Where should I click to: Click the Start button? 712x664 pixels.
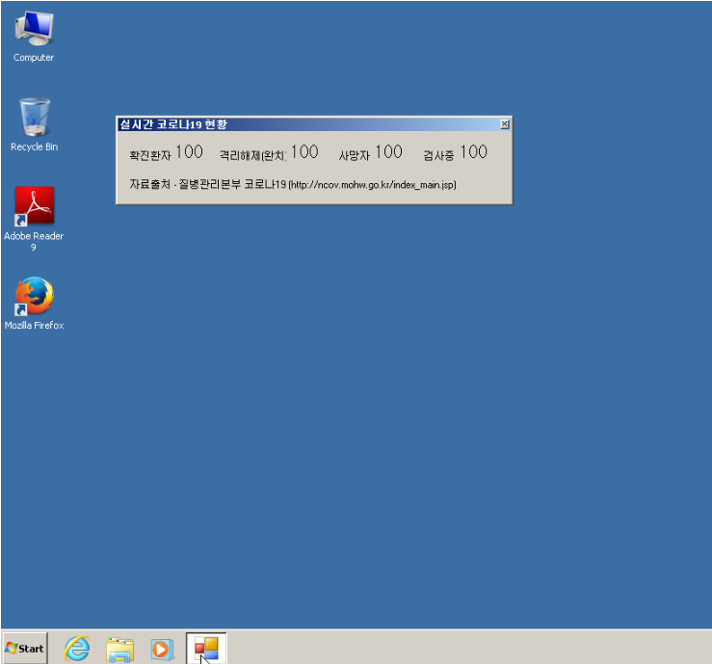pyautogui.click(x=25, y=648)
